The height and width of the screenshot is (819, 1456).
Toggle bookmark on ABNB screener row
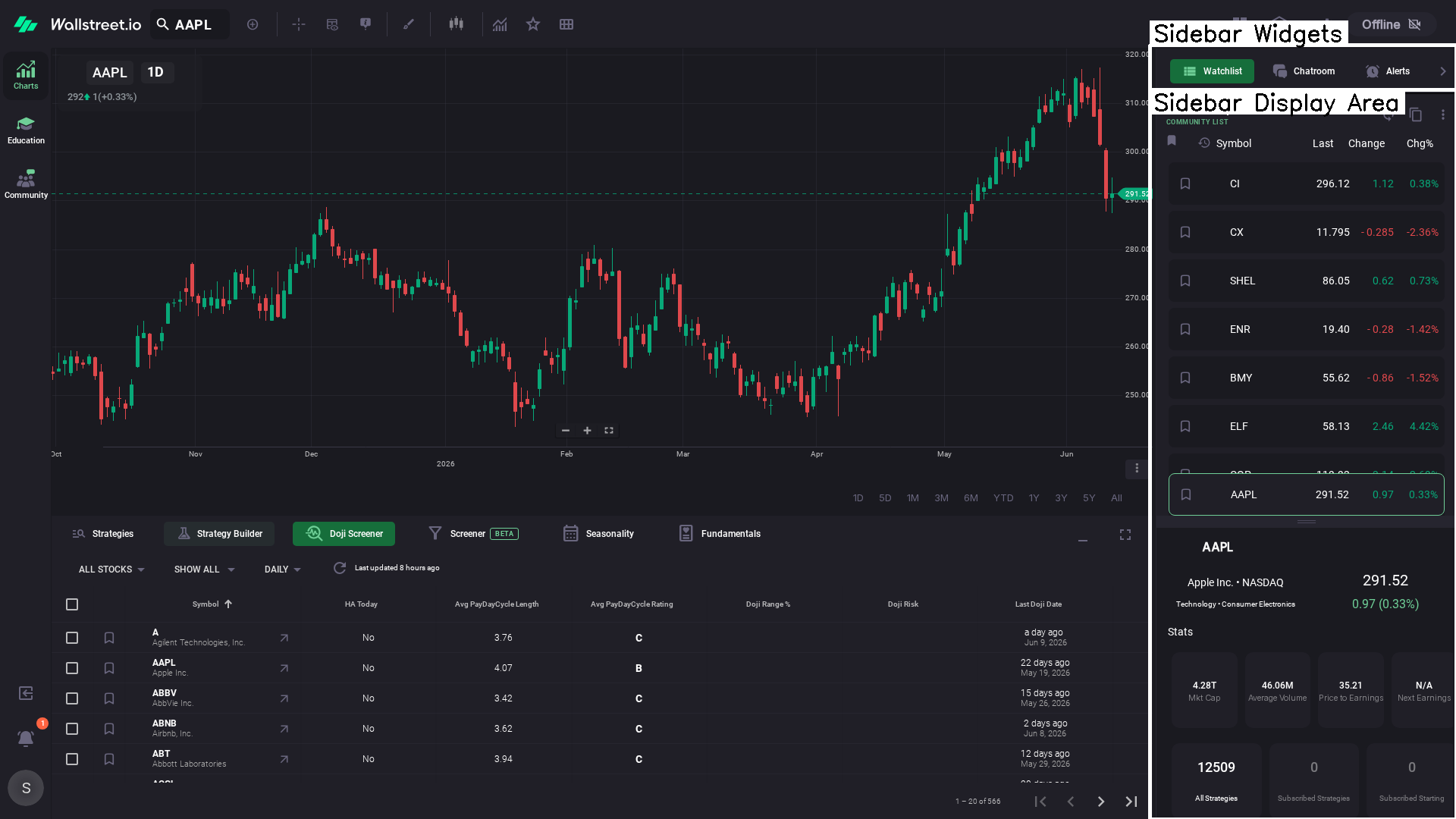(109, 729)
